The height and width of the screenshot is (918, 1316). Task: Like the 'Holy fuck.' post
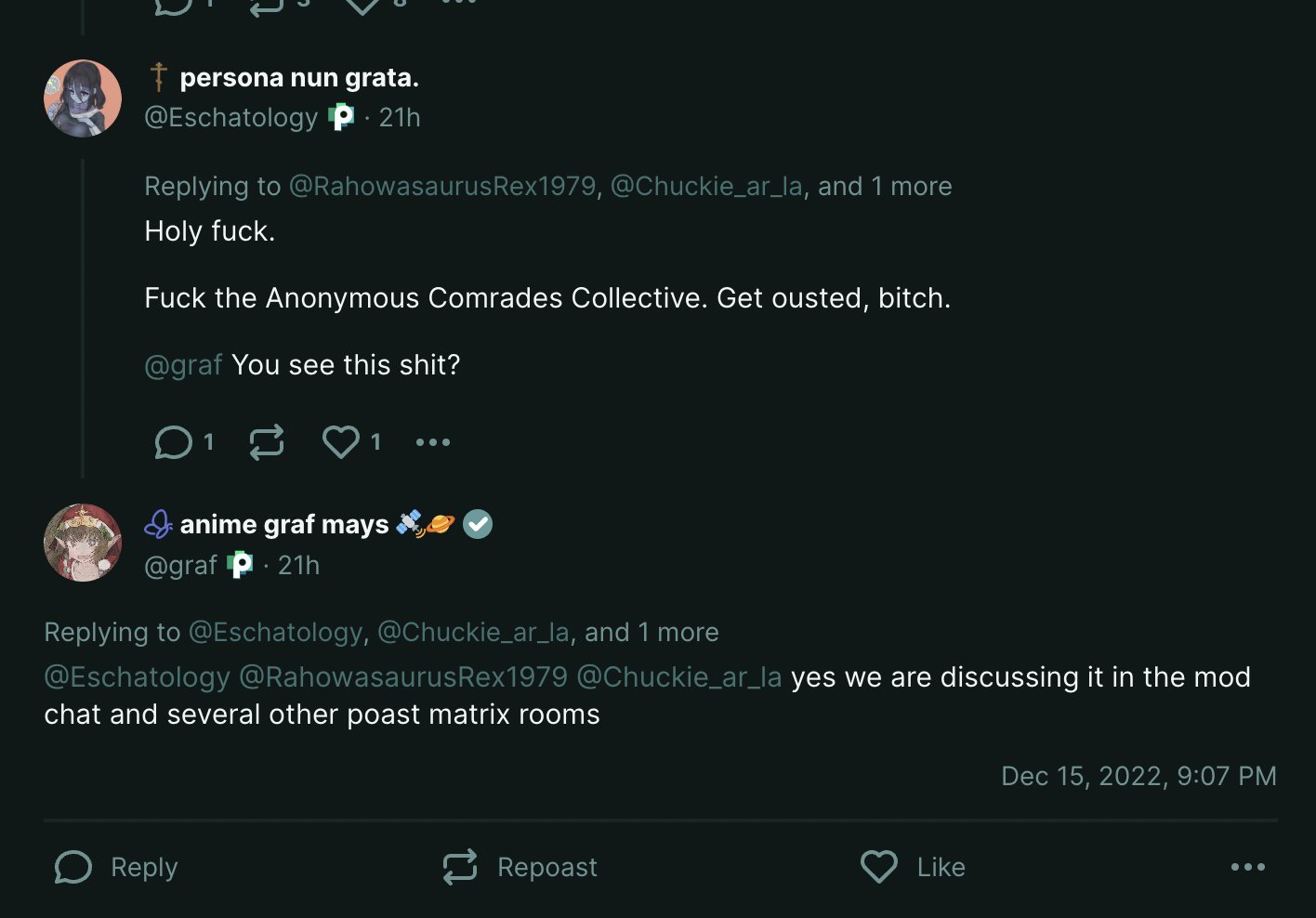click(341, 442)
